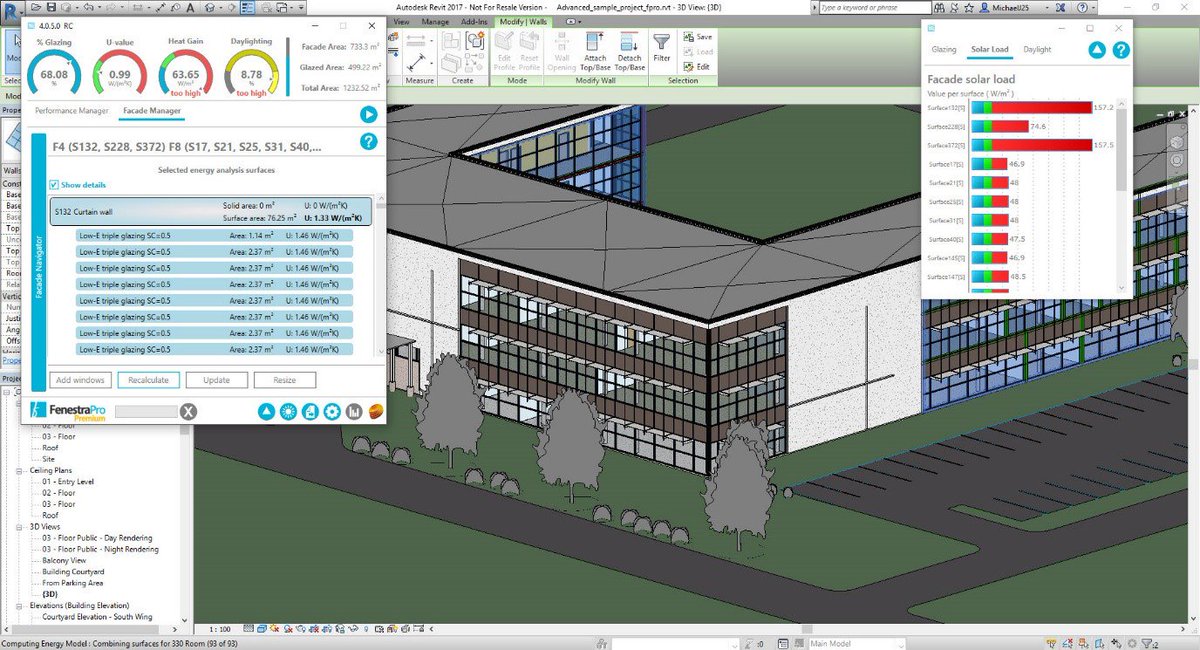Click Edit selection in Selection panel

click(x=697, y=67)
